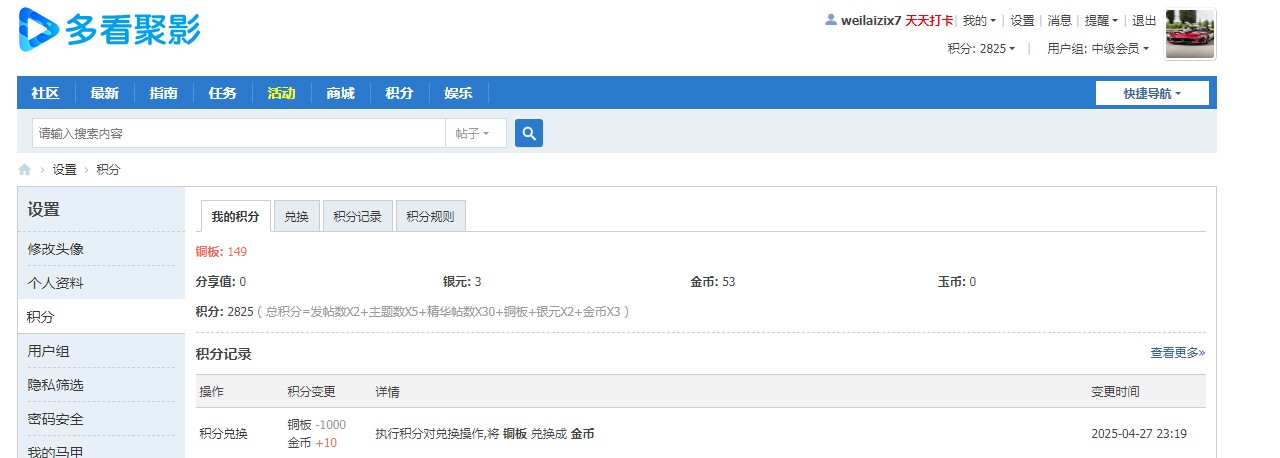Expand the 我的 dropdown menu
This screenshot has width=1280, height=458.
click(979, 20)
